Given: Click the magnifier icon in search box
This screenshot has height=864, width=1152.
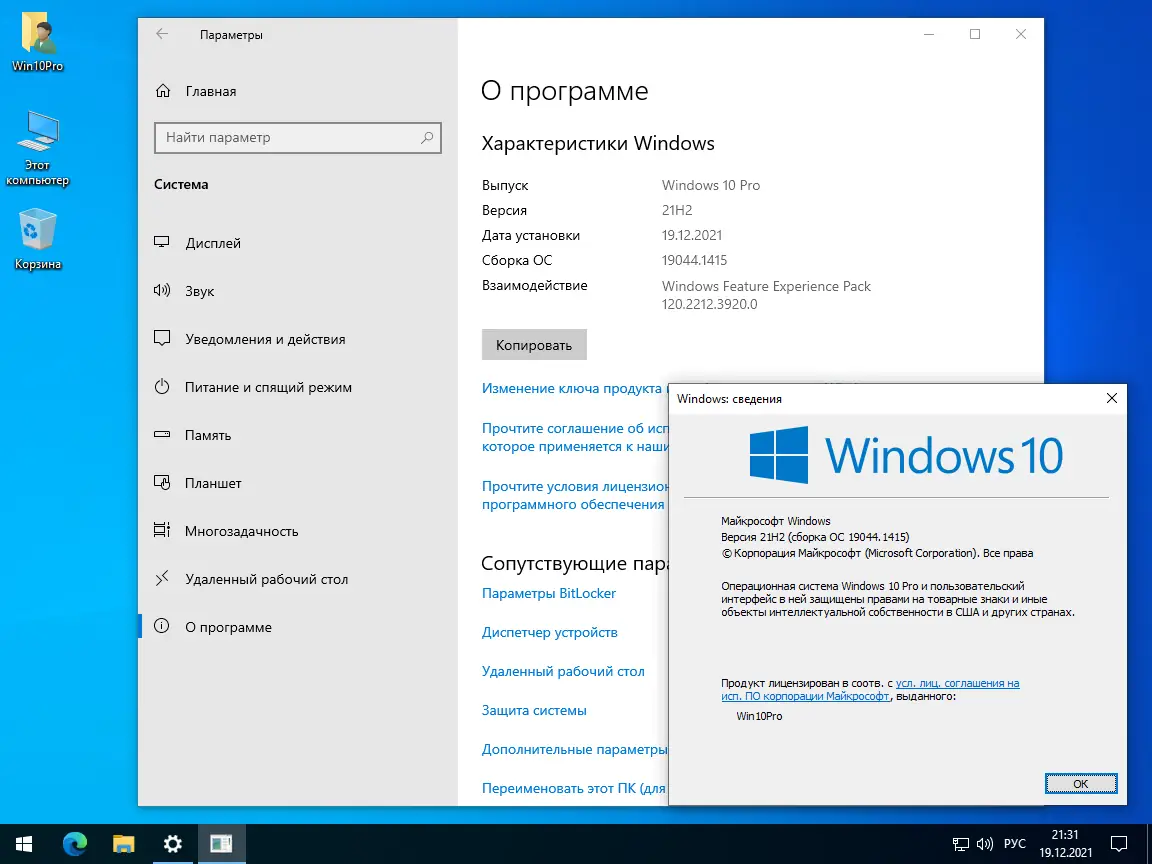Looking at the screenshot, I should 427,137.
